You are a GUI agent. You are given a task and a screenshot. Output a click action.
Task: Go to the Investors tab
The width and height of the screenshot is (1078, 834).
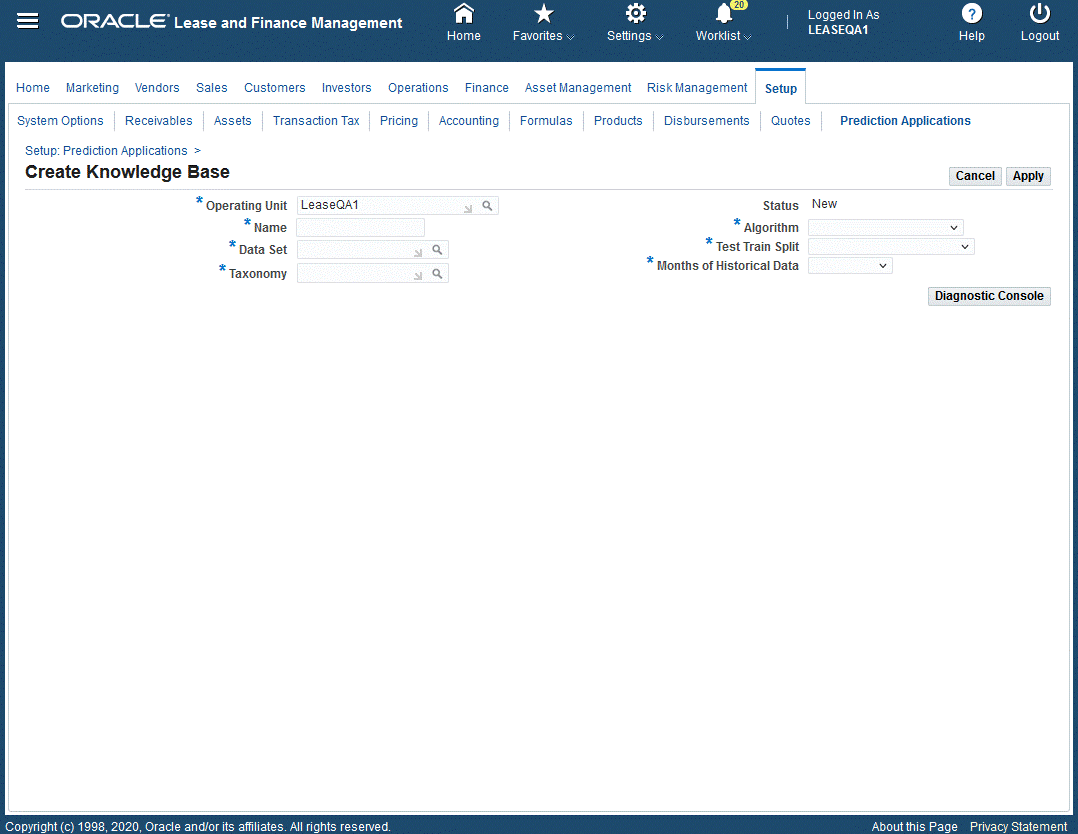(x=346, y=88)
